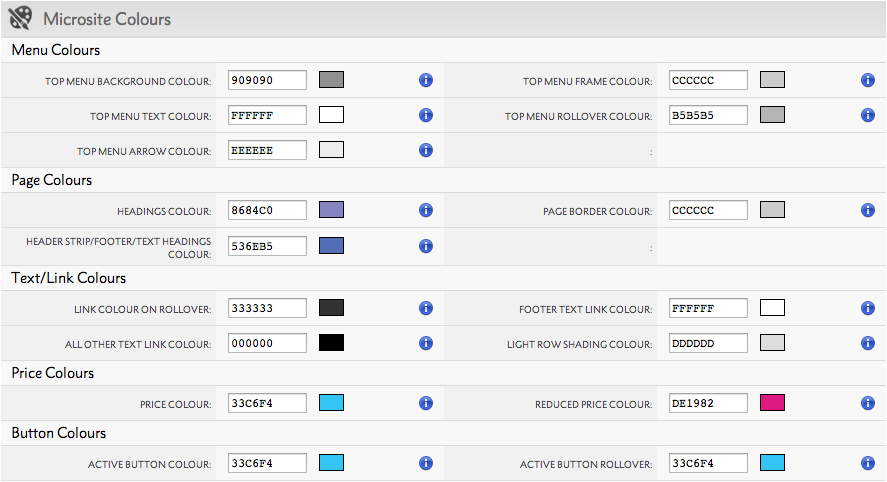Click info icon for Price Colour

pyautogui.click(x=425, y=403)
